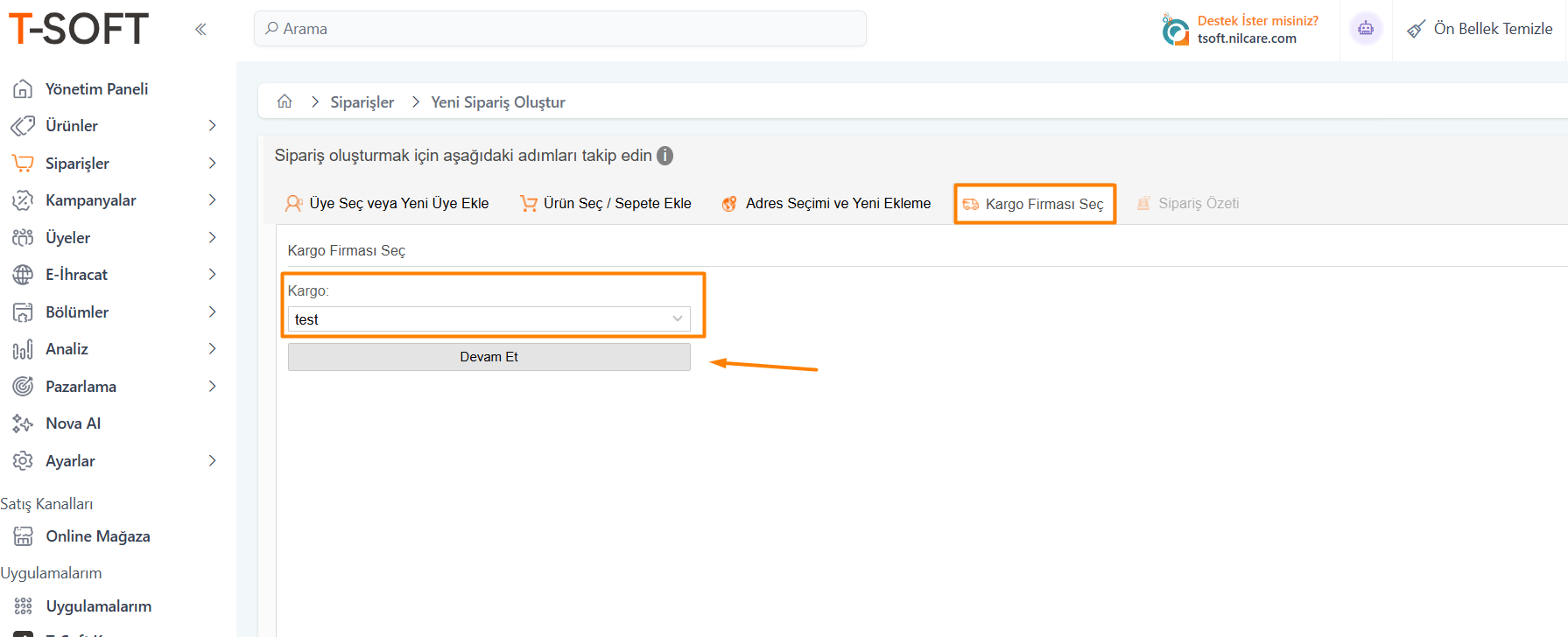Image resolution: width=1568 pixels, height=637 pixels.
Task: Click the breadcrumb home icon
Action: click(x=285, y=101)
